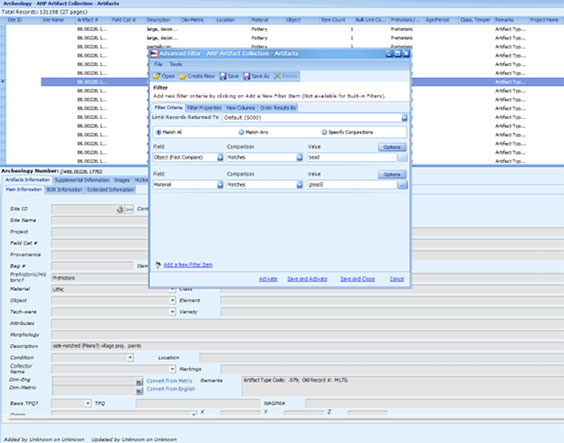Image resolution: width=564 pixels, height=443 pixels.
Task: Click the TPQ input field
Action: click(x=198, y=403)
